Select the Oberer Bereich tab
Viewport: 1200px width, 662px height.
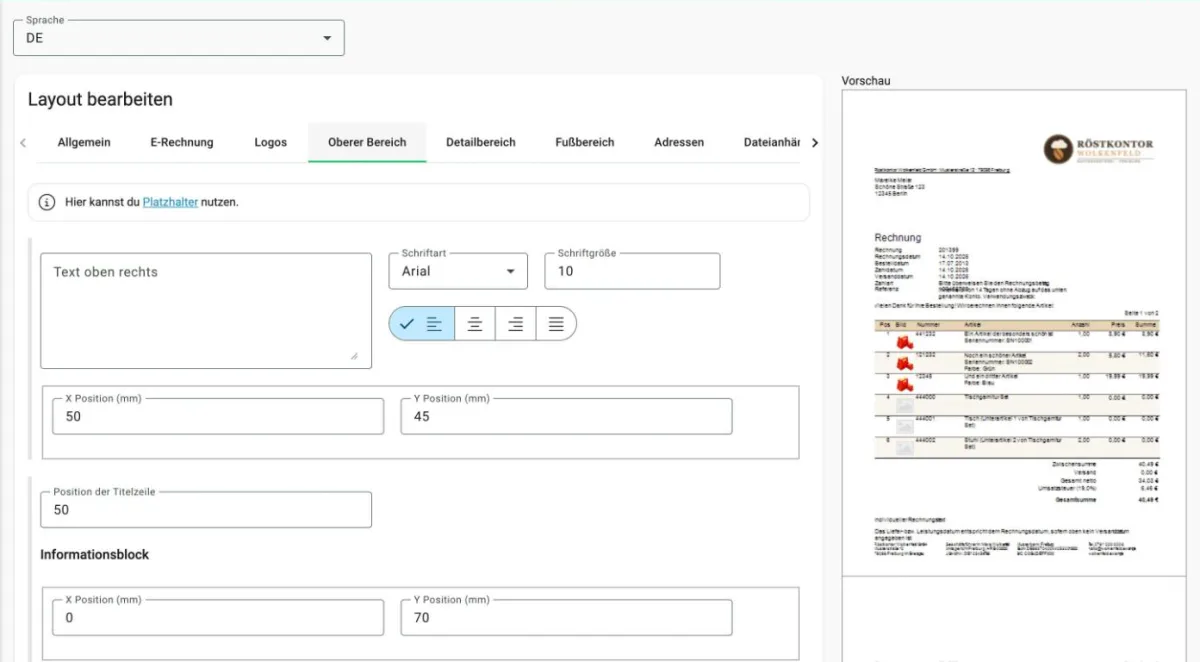click(367, 142)
